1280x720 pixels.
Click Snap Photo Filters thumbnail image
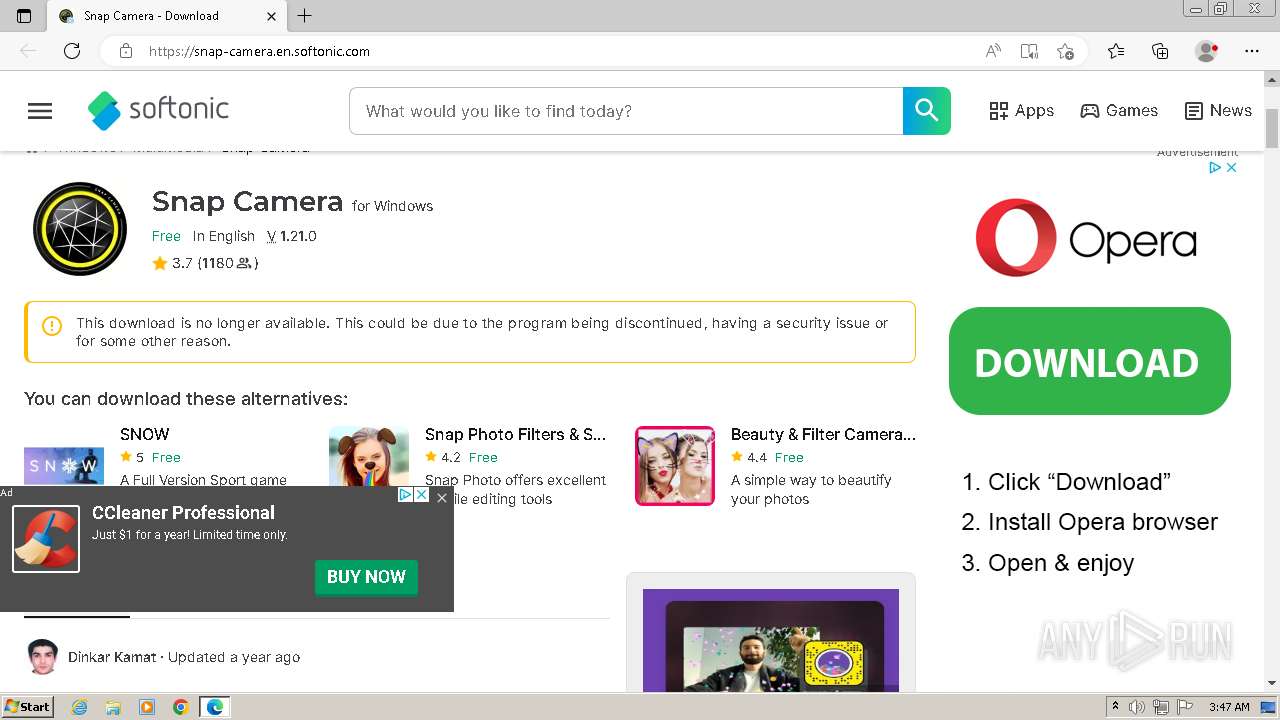pos(369,457)
